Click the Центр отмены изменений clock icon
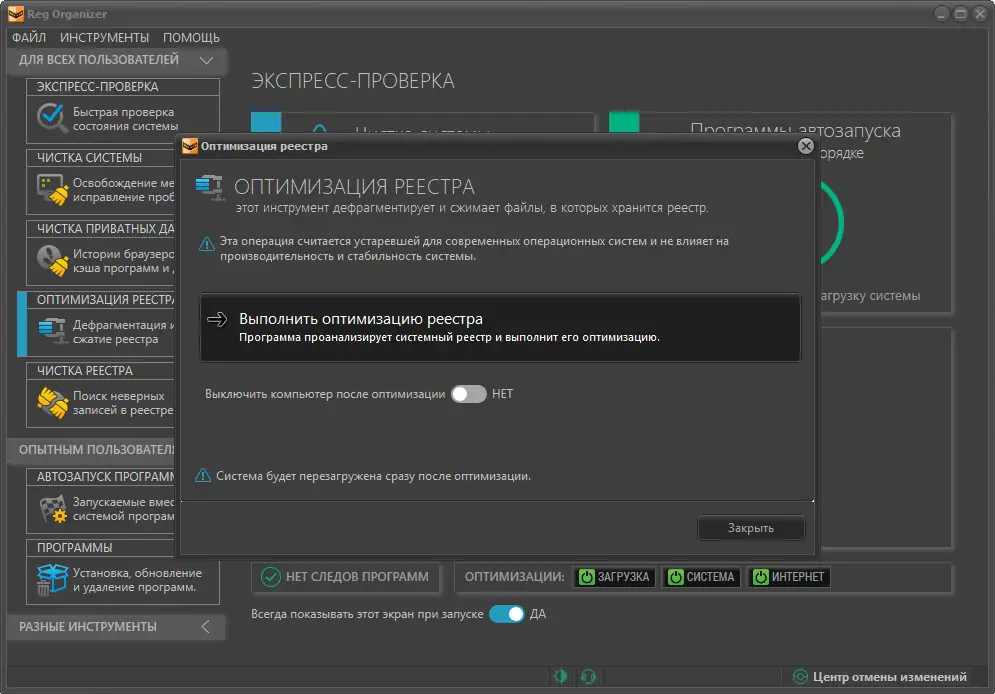Image resolution: width=995 pixels, height=694 pixels. click(x=801, y=677)
